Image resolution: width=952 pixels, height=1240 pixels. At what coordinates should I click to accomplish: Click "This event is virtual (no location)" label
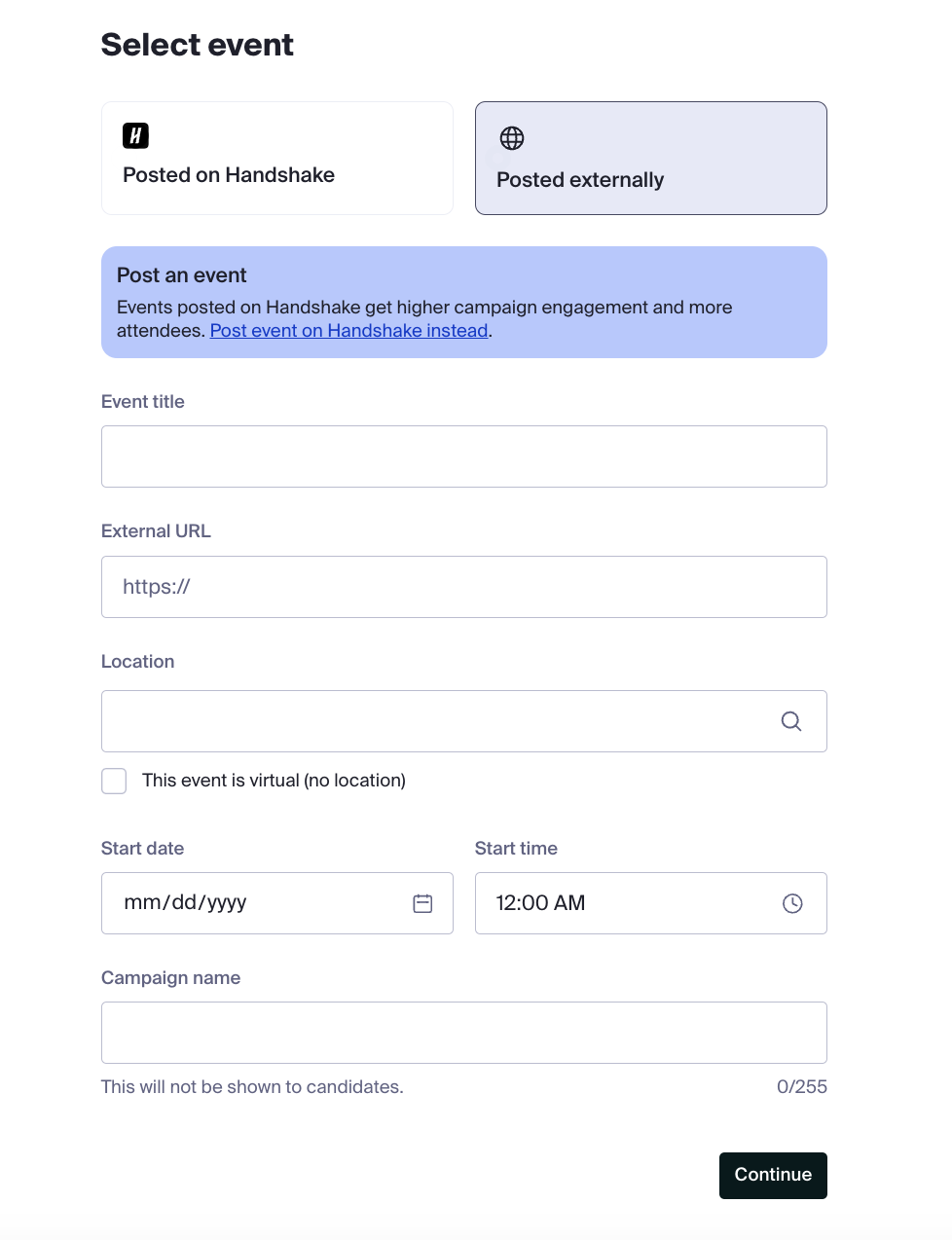(274, 781)
